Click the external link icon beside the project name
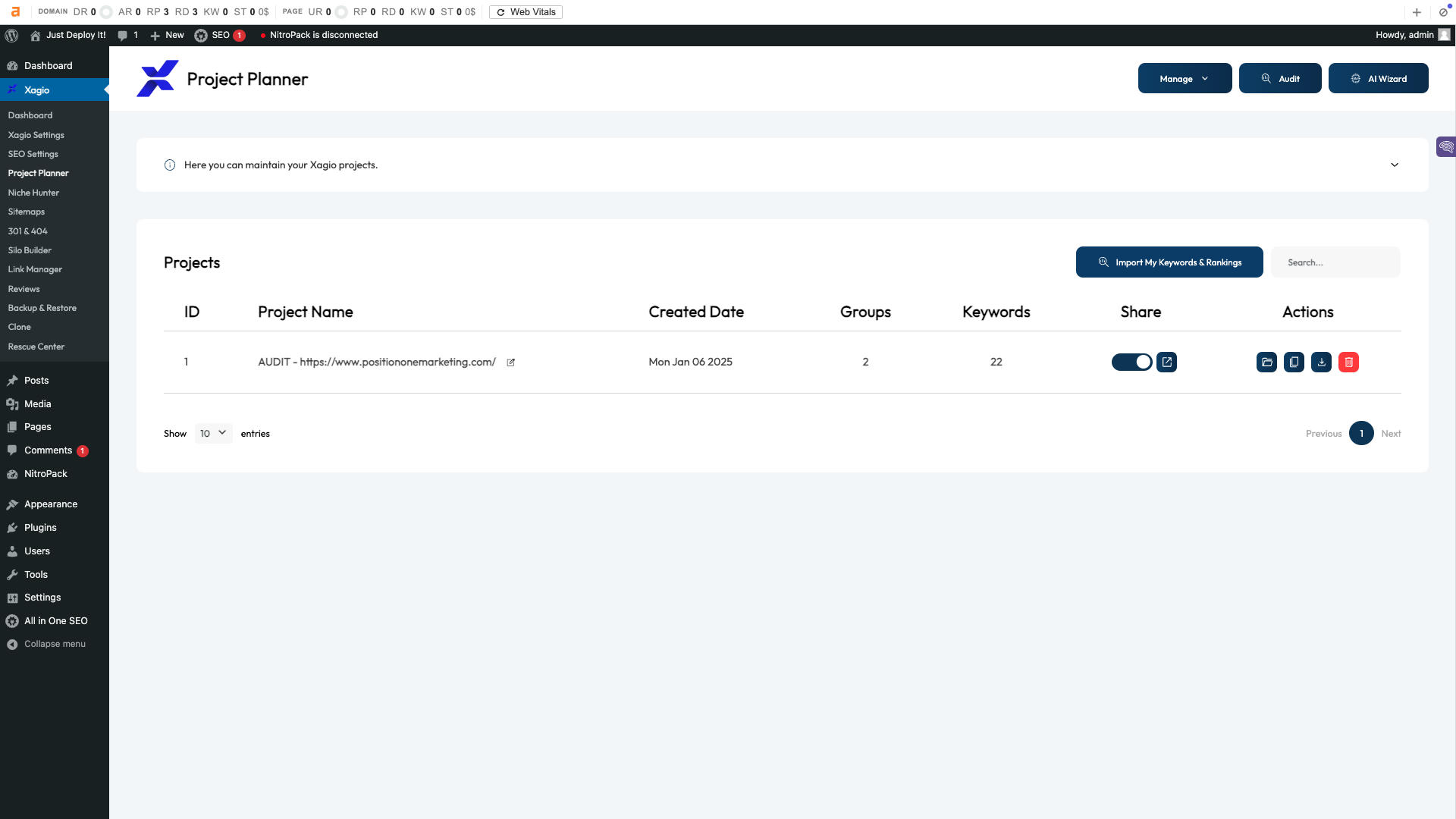This screenshot has height=819, width=1456. pos(510,362)
